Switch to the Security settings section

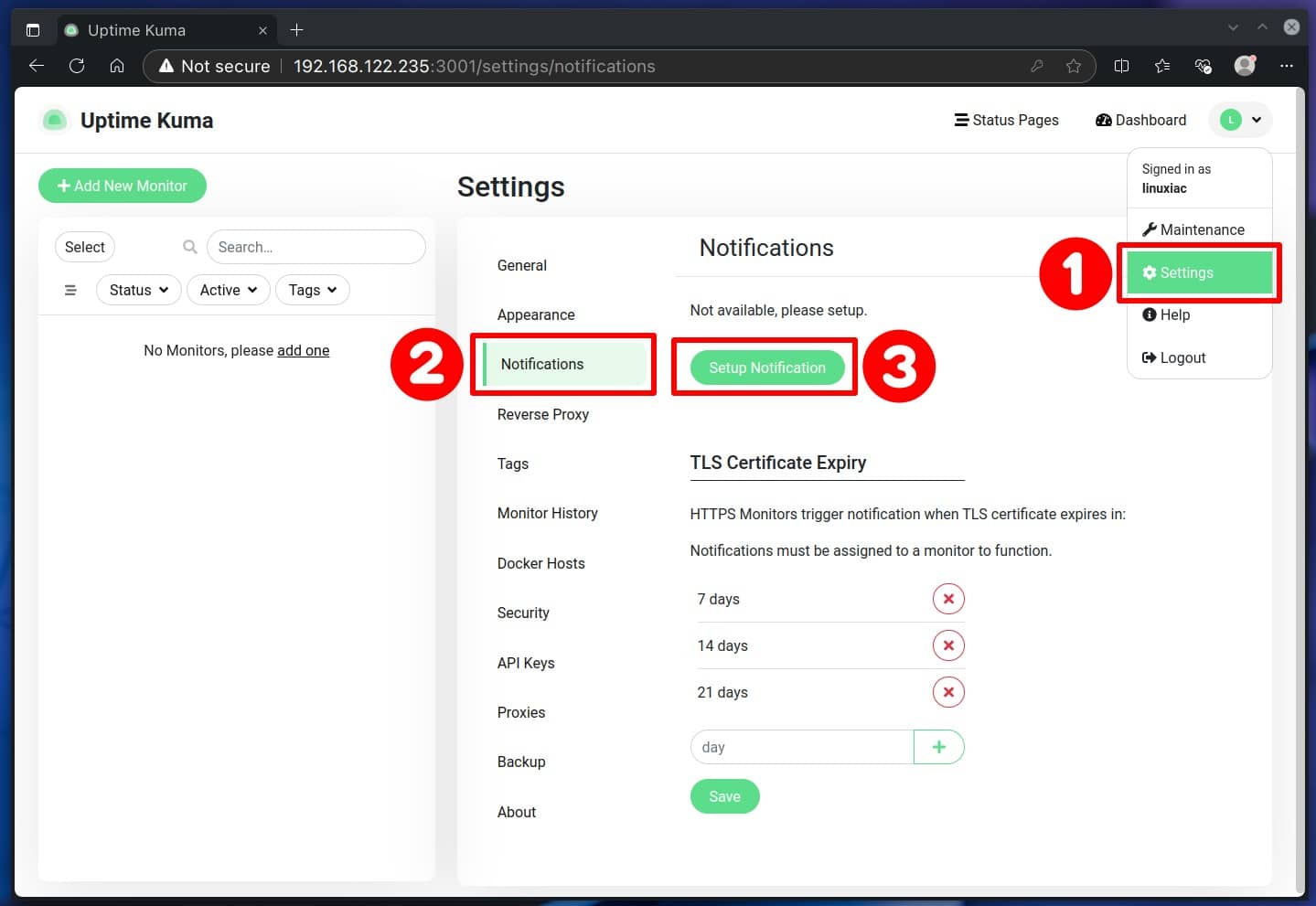523,613
